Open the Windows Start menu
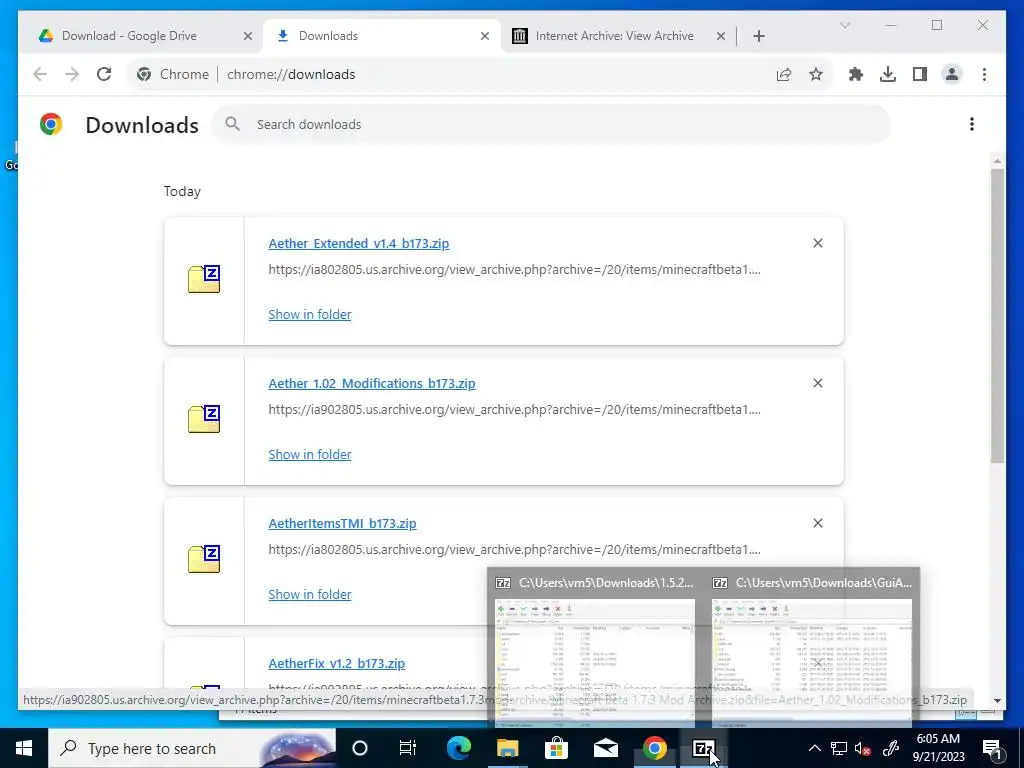This screenshot has height=768, width=1024. pyautogui.click(x=24, y=748)
